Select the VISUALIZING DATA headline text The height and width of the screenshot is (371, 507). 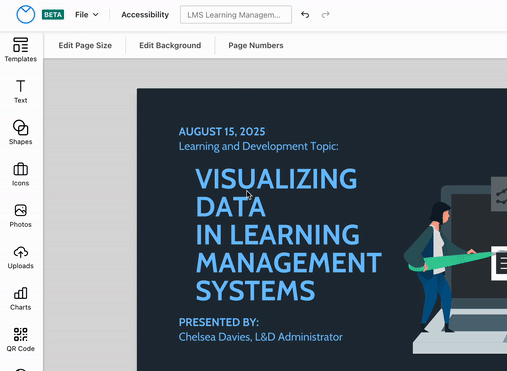point(288,235)
